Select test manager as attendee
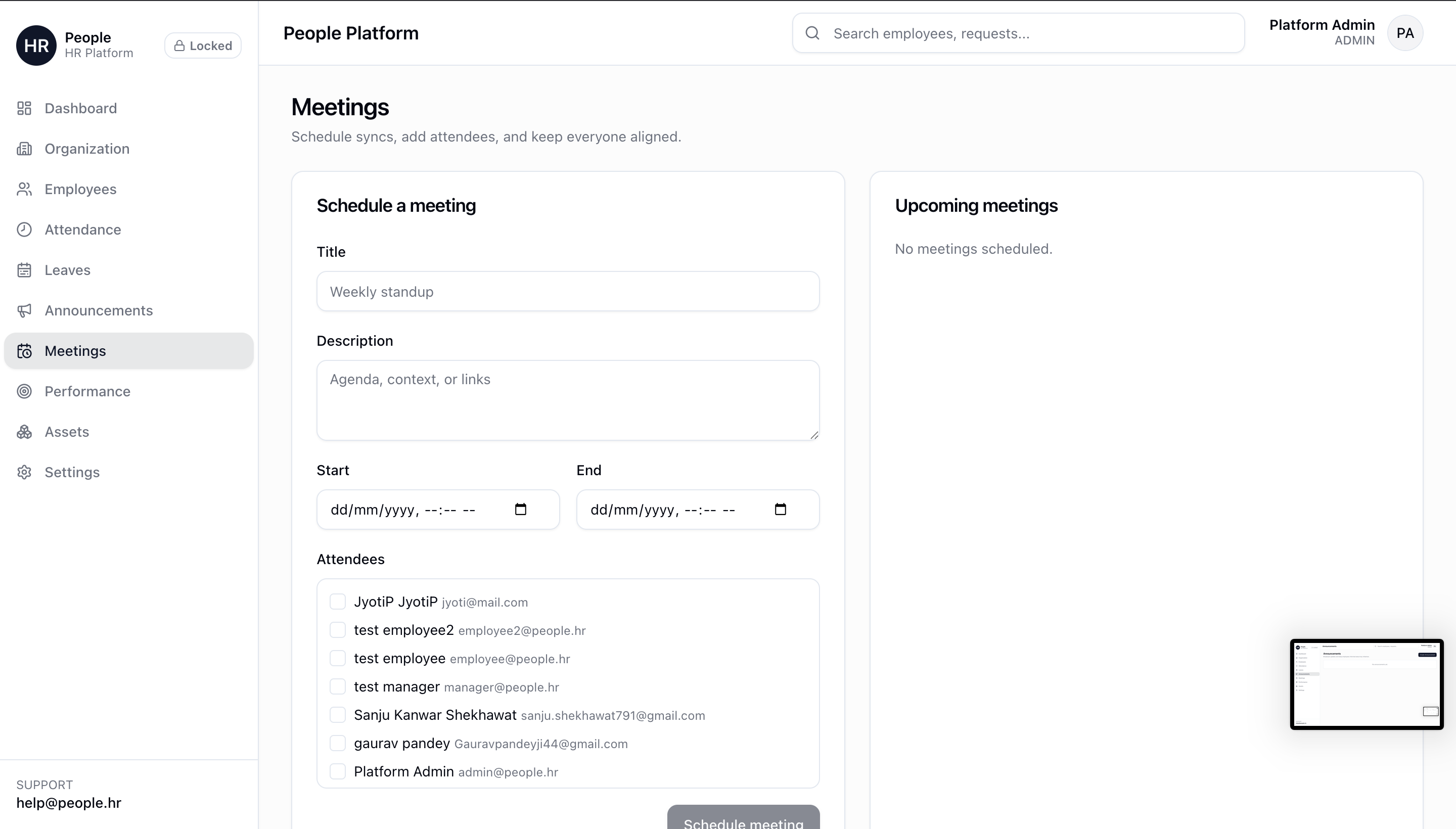 (x=338, y=686)
